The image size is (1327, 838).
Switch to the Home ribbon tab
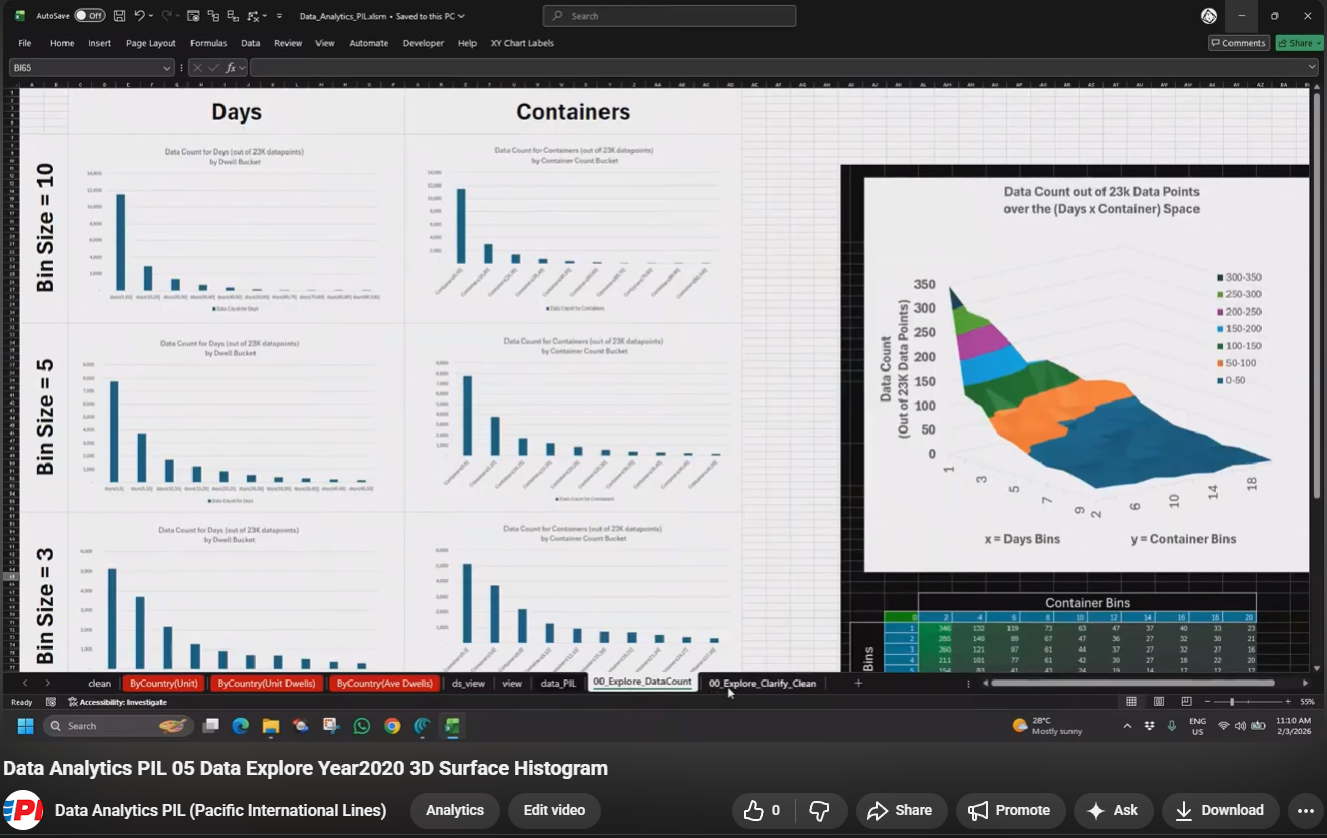(x=62, y=43)
